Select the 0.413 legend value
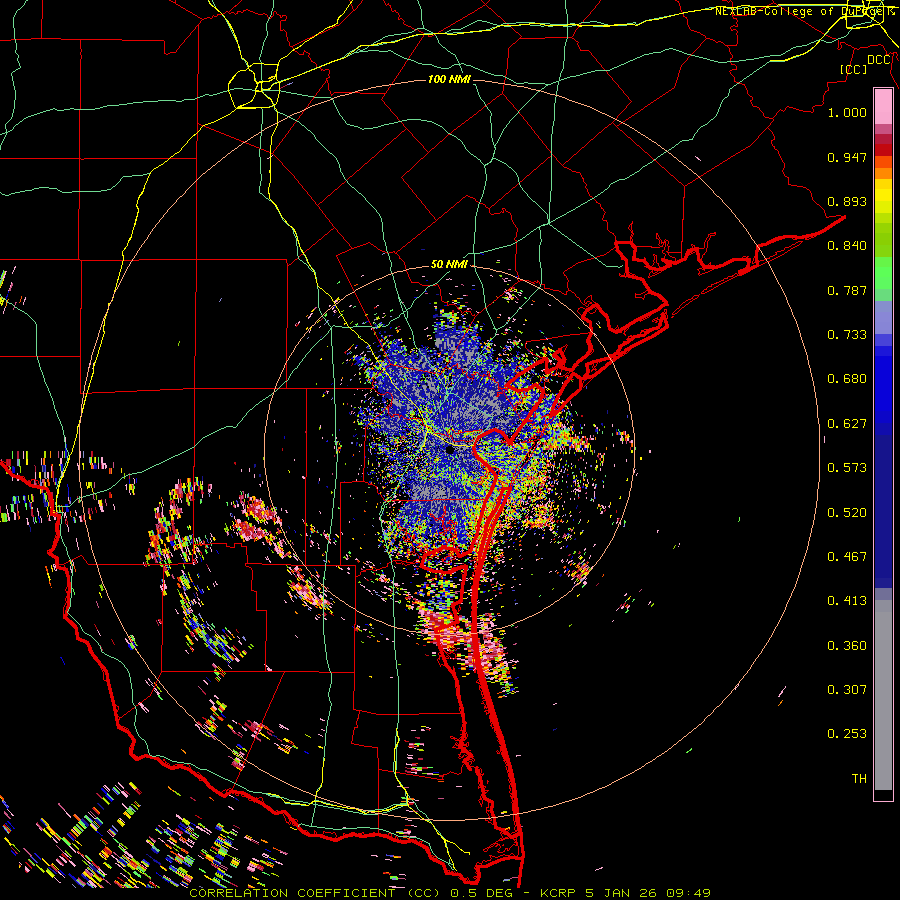Viewport: 900px width, 900px height. pyautogui.click(x=847, y=601)
